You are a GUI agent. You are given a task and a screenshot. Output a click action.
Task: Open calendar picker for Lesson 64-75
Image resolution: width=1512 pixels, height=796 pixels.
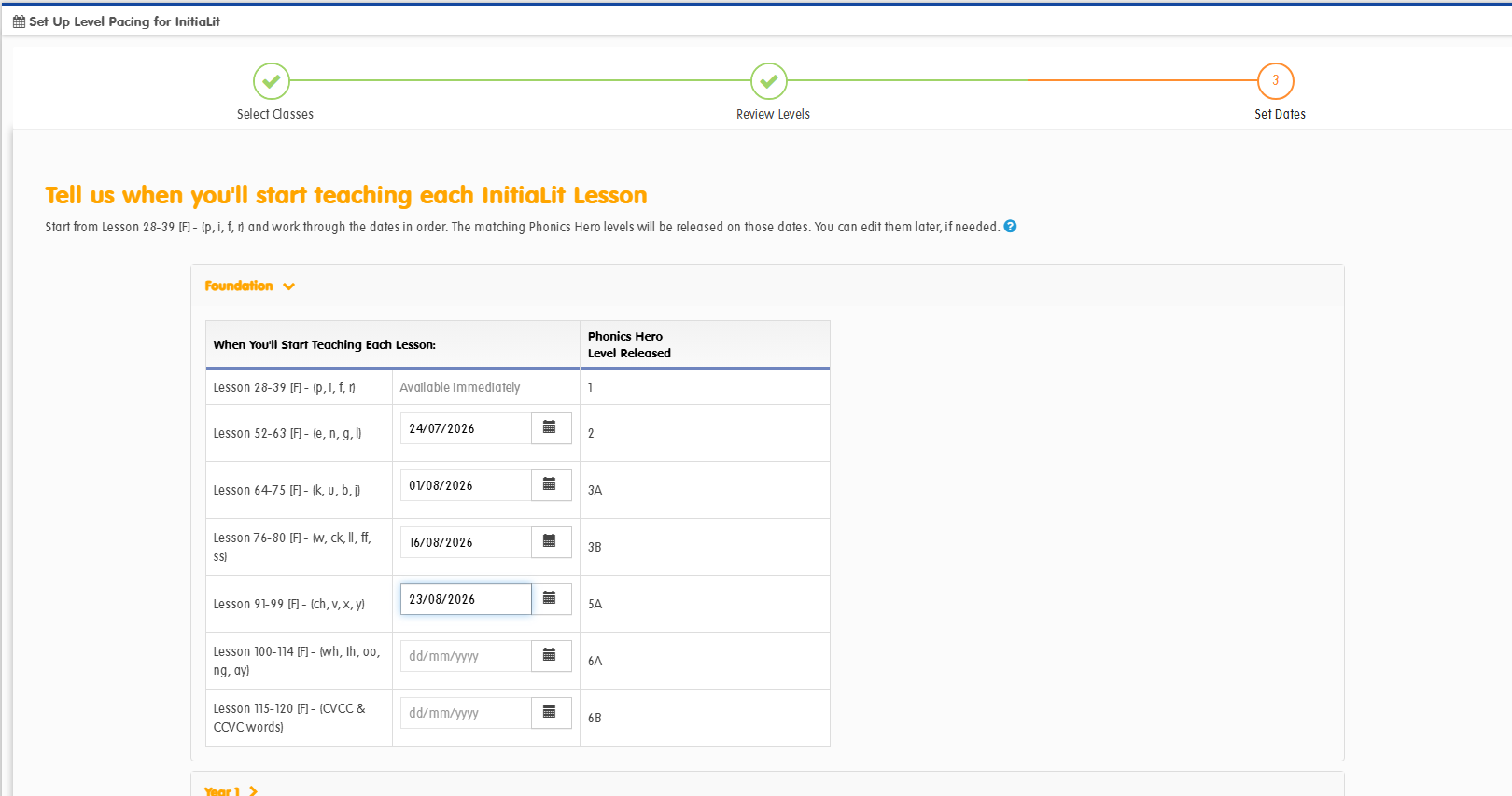[x=551, y=485]
